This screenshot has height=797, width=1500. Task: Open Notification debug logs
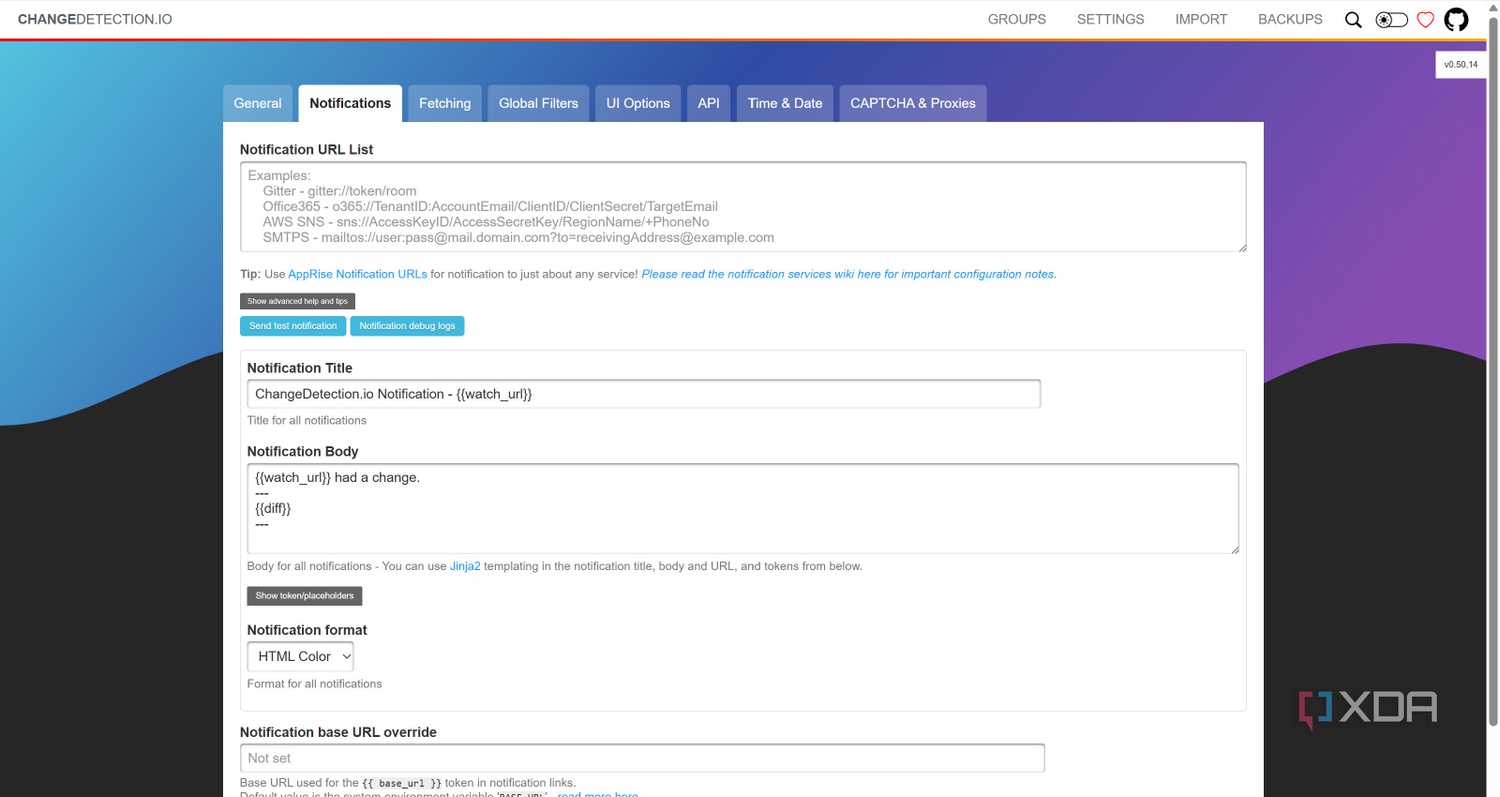click(x=407, y=326)
